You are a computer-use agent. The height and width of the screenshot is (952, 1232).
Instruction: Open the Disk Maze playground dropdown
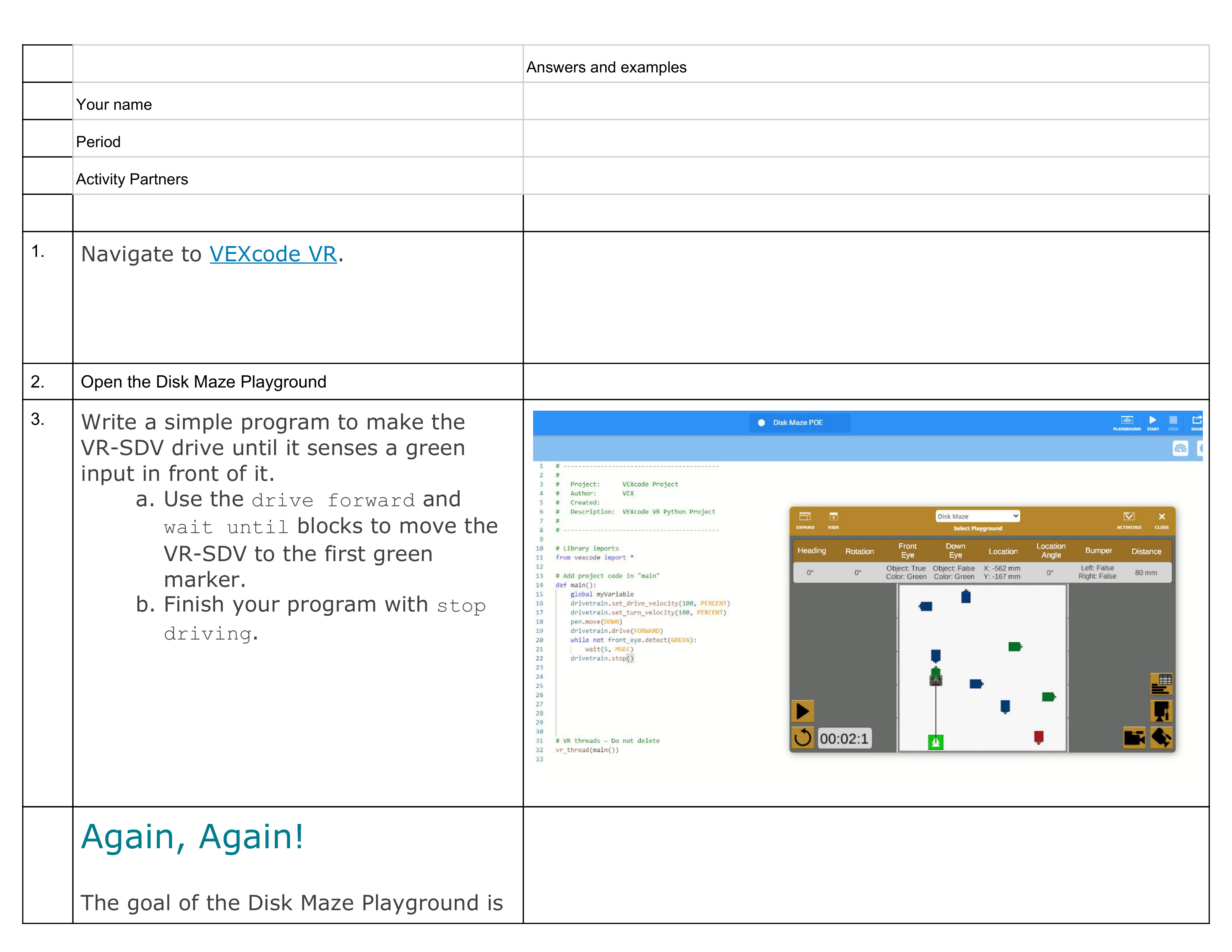click(978, 516)
